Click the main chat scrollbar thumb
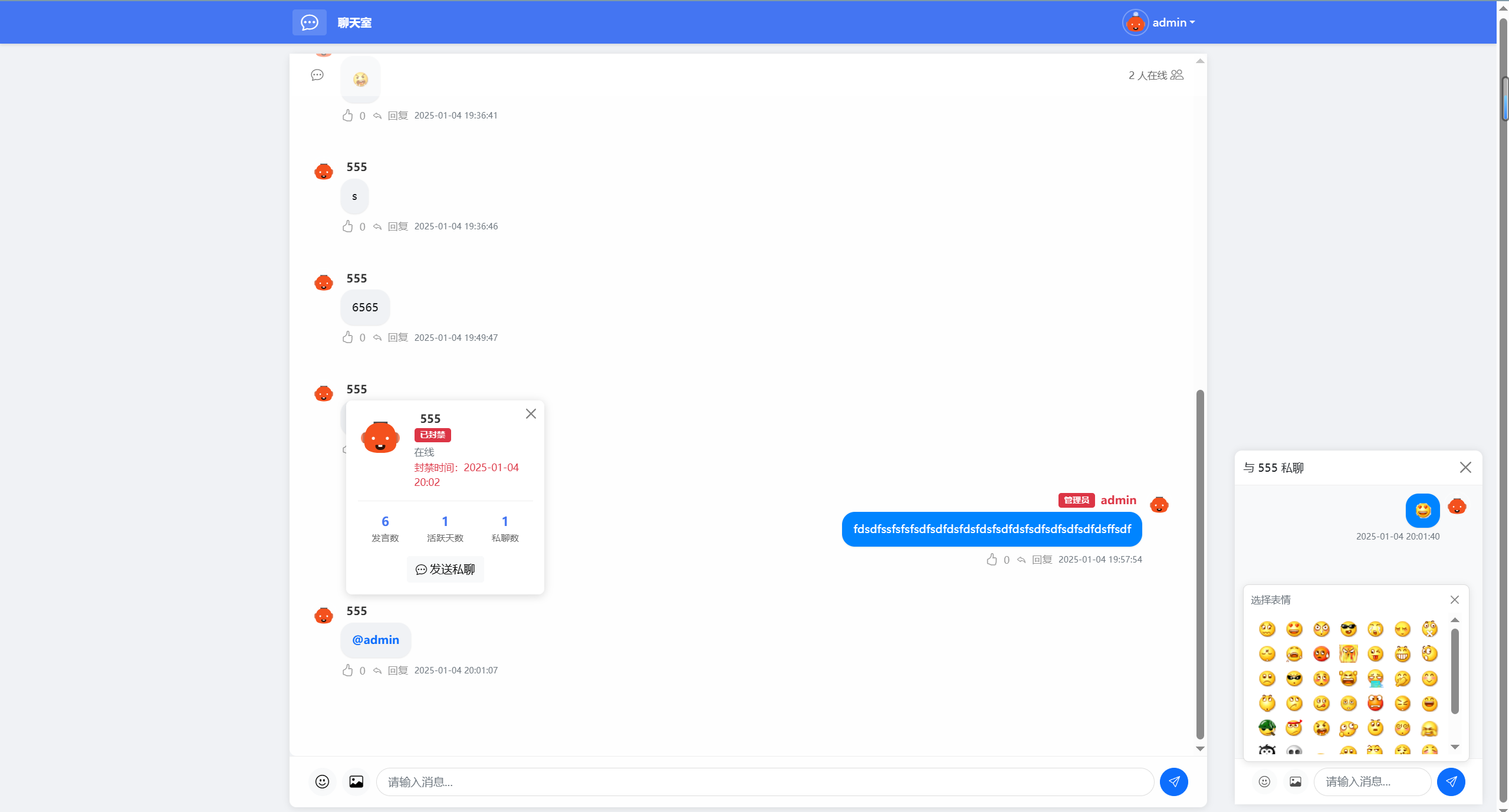1509x812 pixels. pos(1199,563)
